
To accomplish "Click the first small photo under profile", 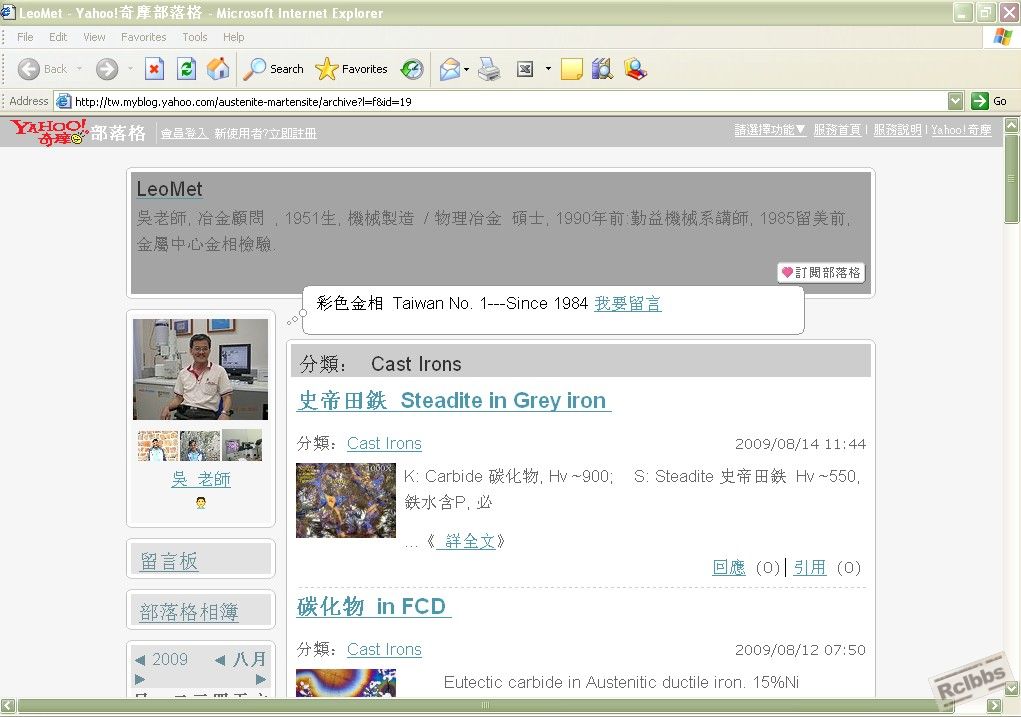I will tap(158, 445).
